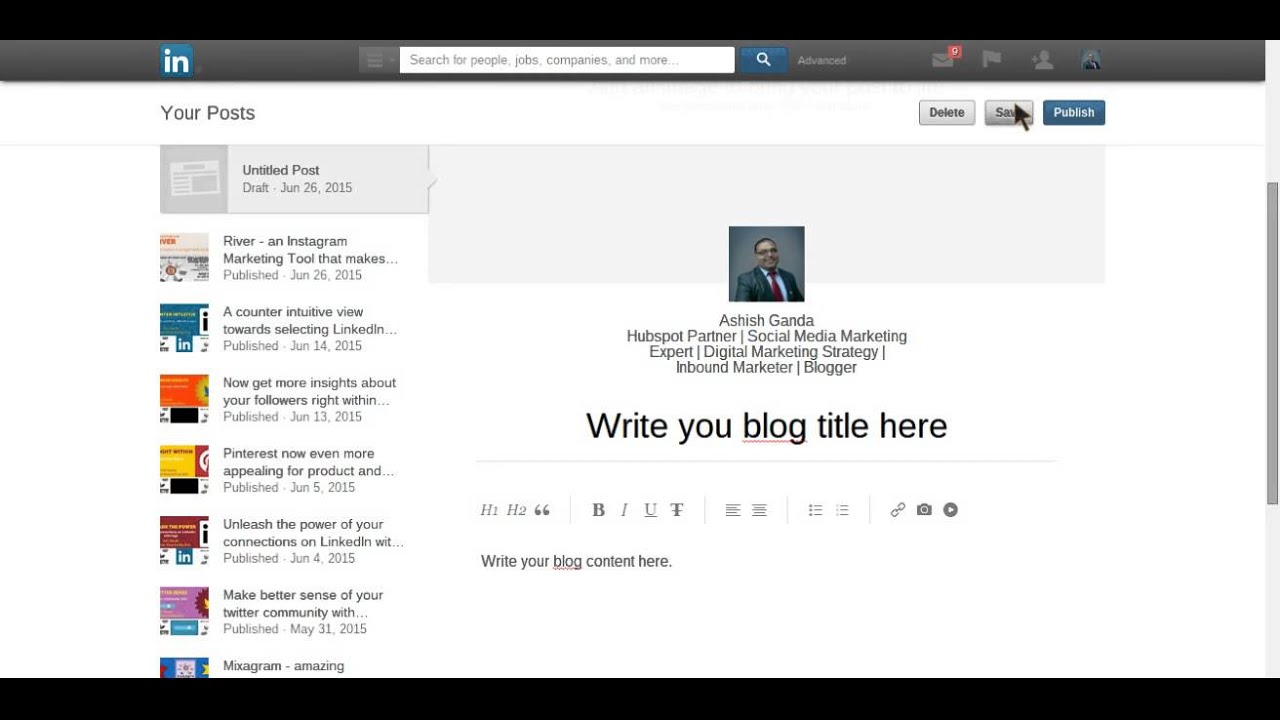This screenshot has width=1280, height=720.
Task: Toggle strikethrough formatting
Action: pos(677,510)
